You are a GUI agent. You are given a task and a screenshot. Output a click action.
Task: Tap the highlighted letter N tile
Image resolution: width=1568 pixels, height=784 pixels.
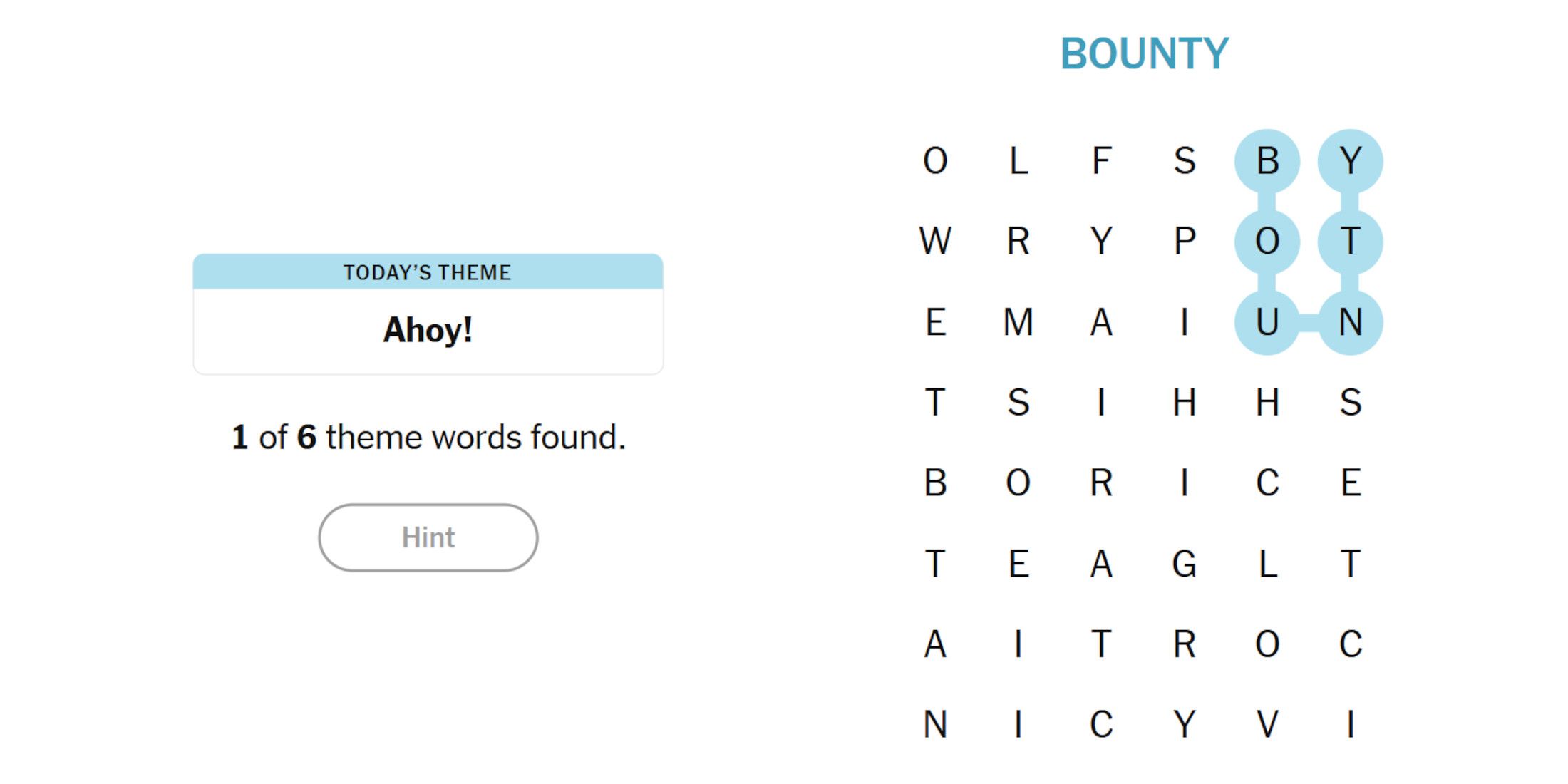click(x=1350, y=322)
